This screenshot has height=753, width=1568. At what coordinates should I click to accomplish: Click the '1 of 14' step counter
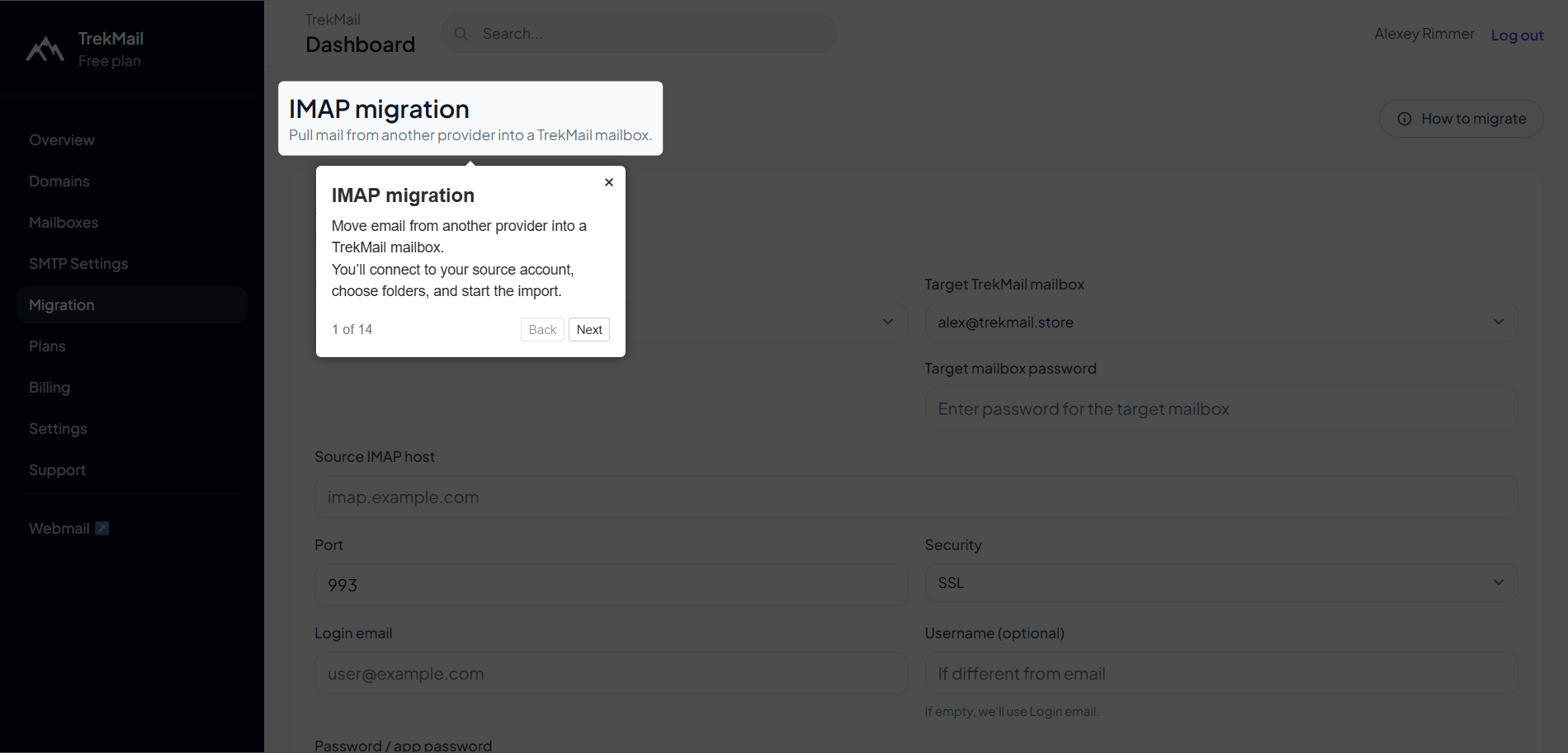point(352,329)
